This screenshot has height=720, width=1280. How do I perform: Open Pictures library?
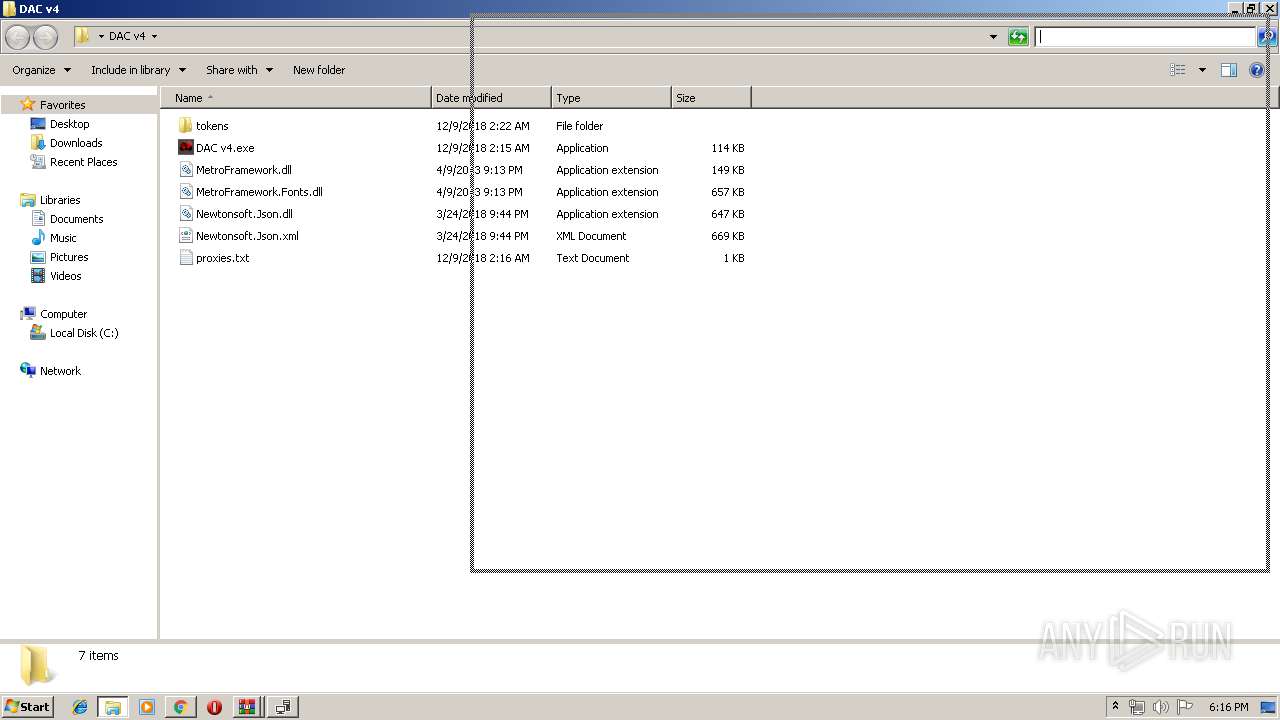tap(69, 257)
